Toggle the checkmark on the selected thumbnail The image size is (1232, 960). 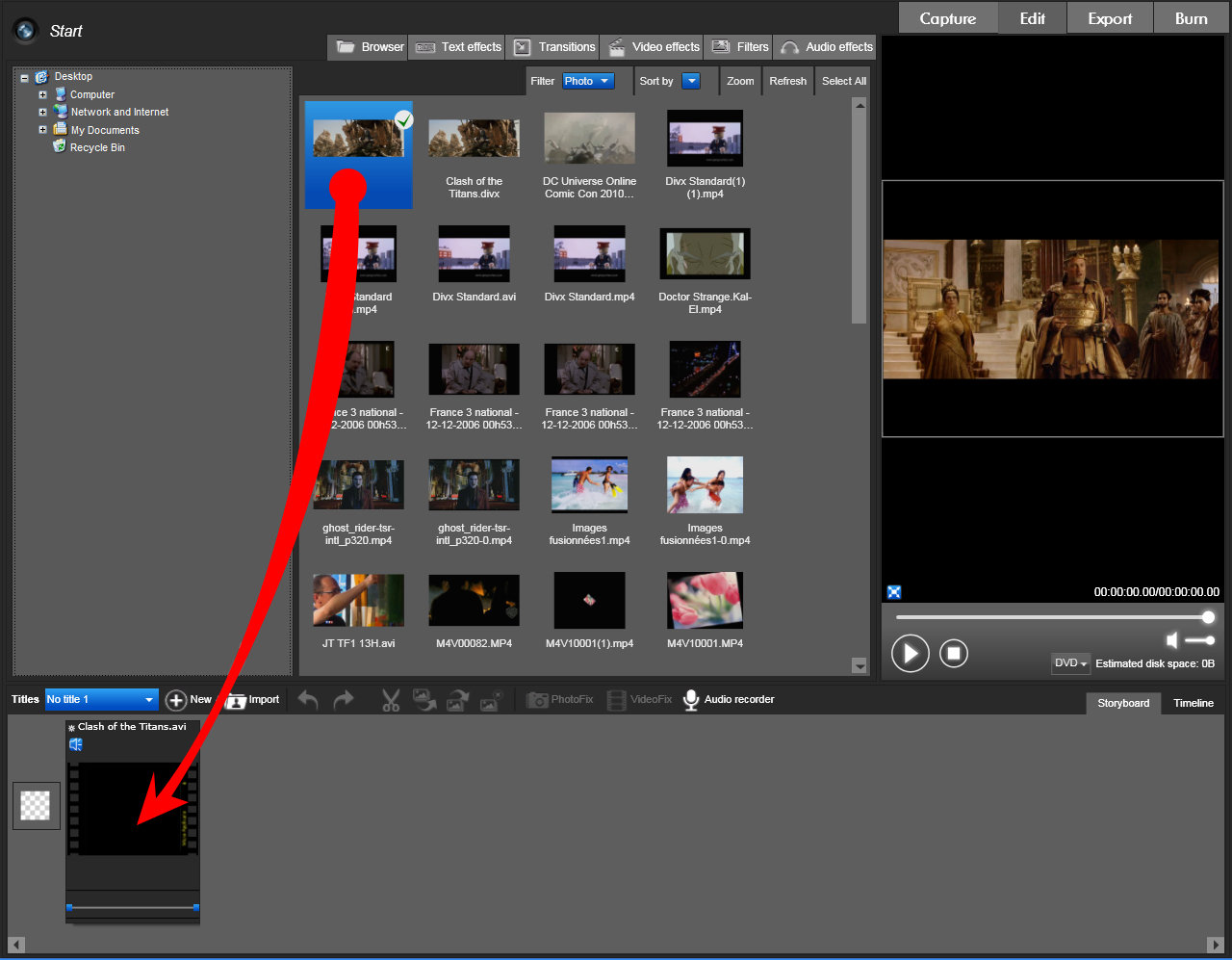[x=404, y=120]
